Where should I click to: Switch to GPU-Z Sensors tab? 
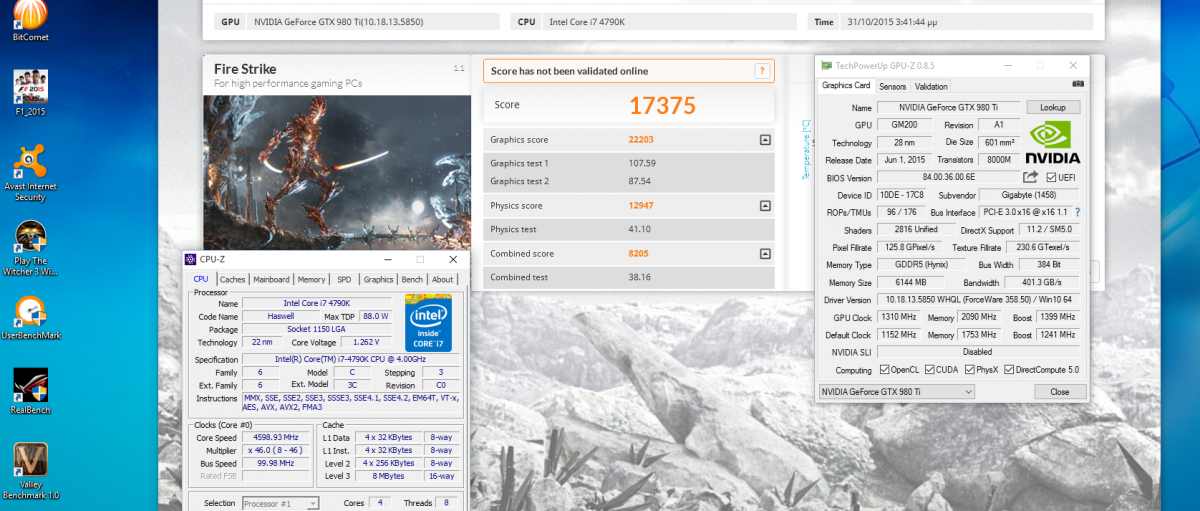[892, 87]
